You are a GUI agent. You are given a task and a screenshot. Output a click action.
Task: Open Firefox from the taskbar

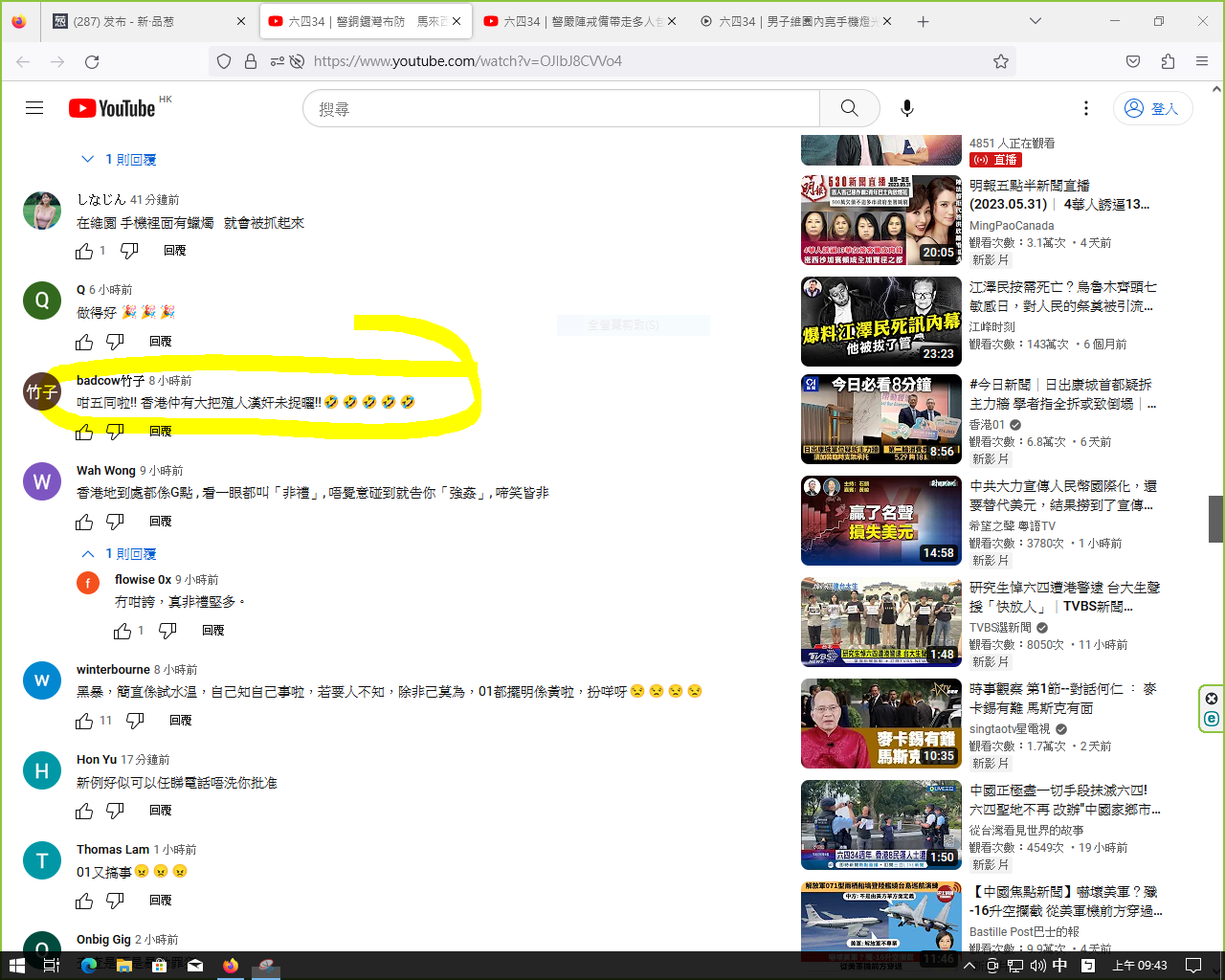click(231, 966)
